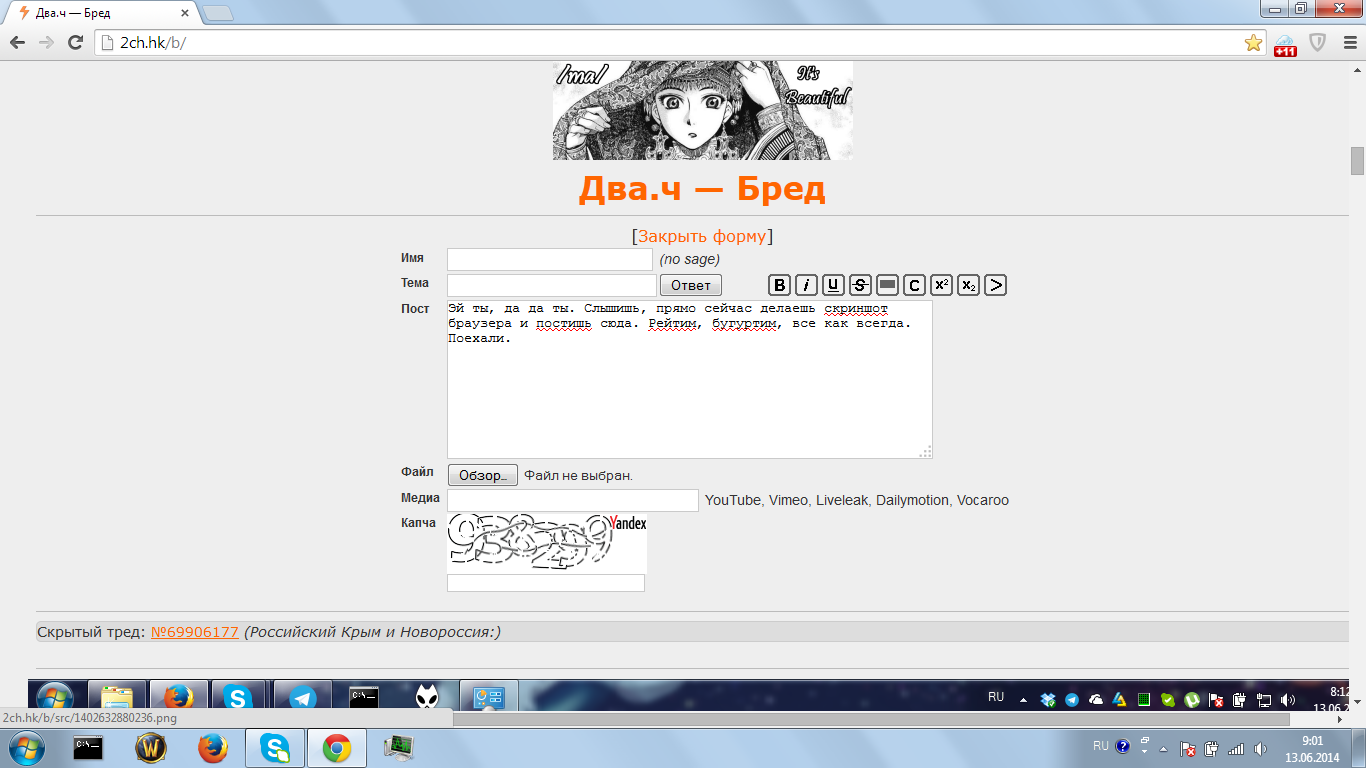Click the "Пост" form label
The height and width of the screenshot is (768, 1366).
415,309
